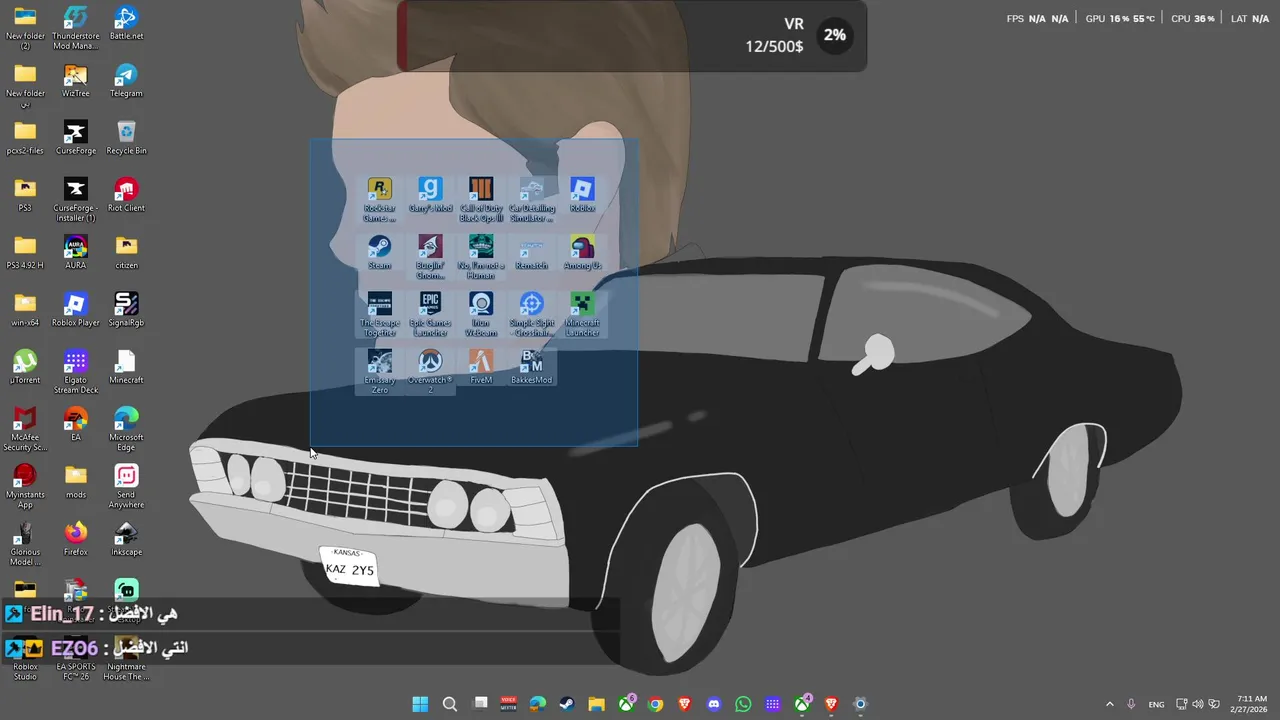
Task: Select the FiveM icon
Action: coord(481,366)
